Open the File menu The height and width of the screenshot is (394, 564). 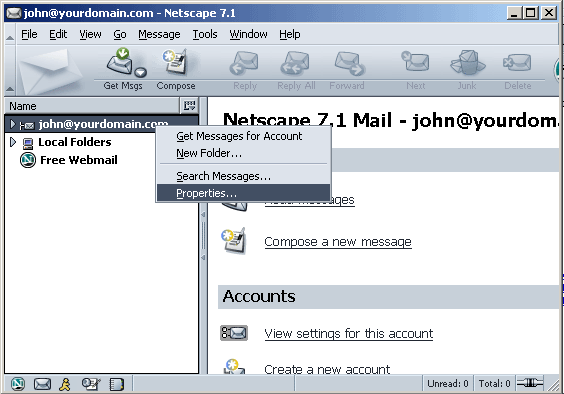pyautogui.click(x=29, y=34)
